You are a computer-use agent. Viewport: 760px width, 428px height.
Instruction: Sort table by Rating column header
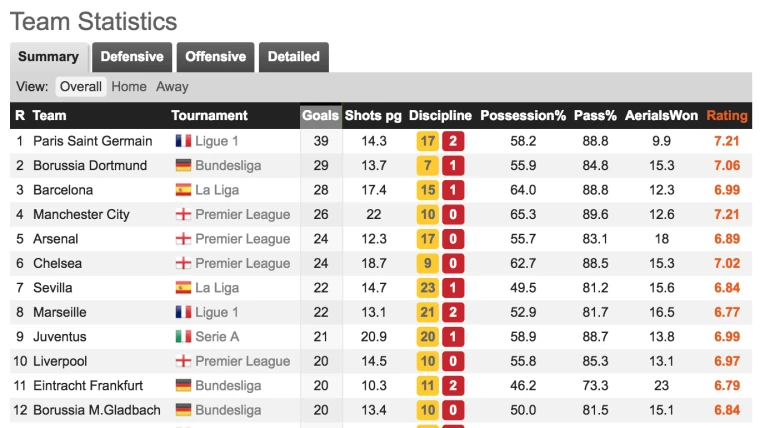[727, 115]
